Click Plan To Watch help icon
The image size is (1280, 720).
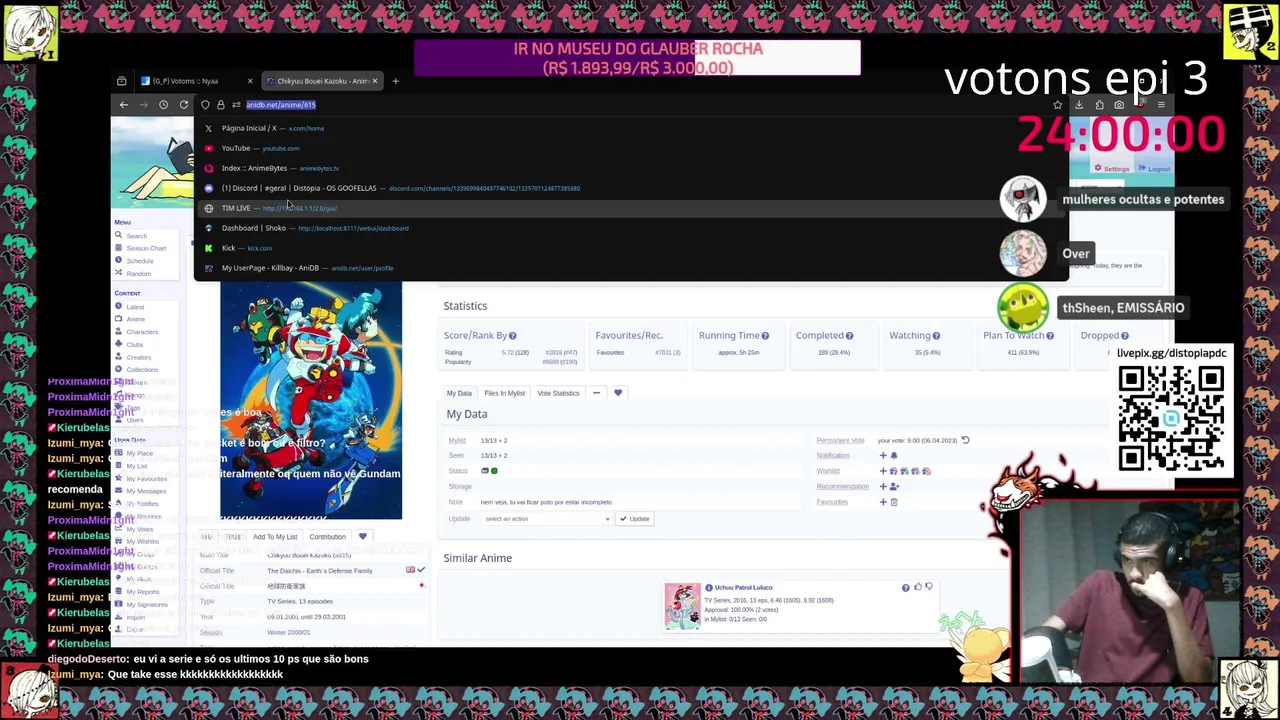coord(1050,336)
